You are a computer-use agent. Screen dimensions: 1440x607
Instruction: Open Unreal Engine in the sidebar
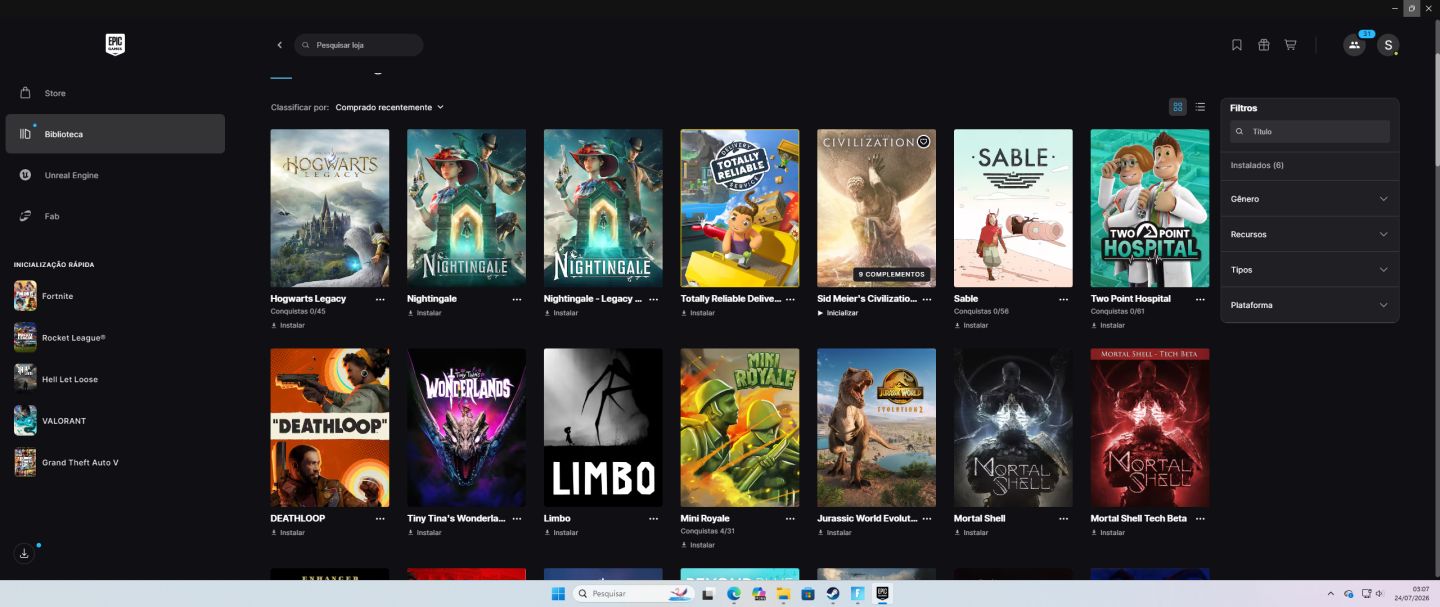(115, 175)
